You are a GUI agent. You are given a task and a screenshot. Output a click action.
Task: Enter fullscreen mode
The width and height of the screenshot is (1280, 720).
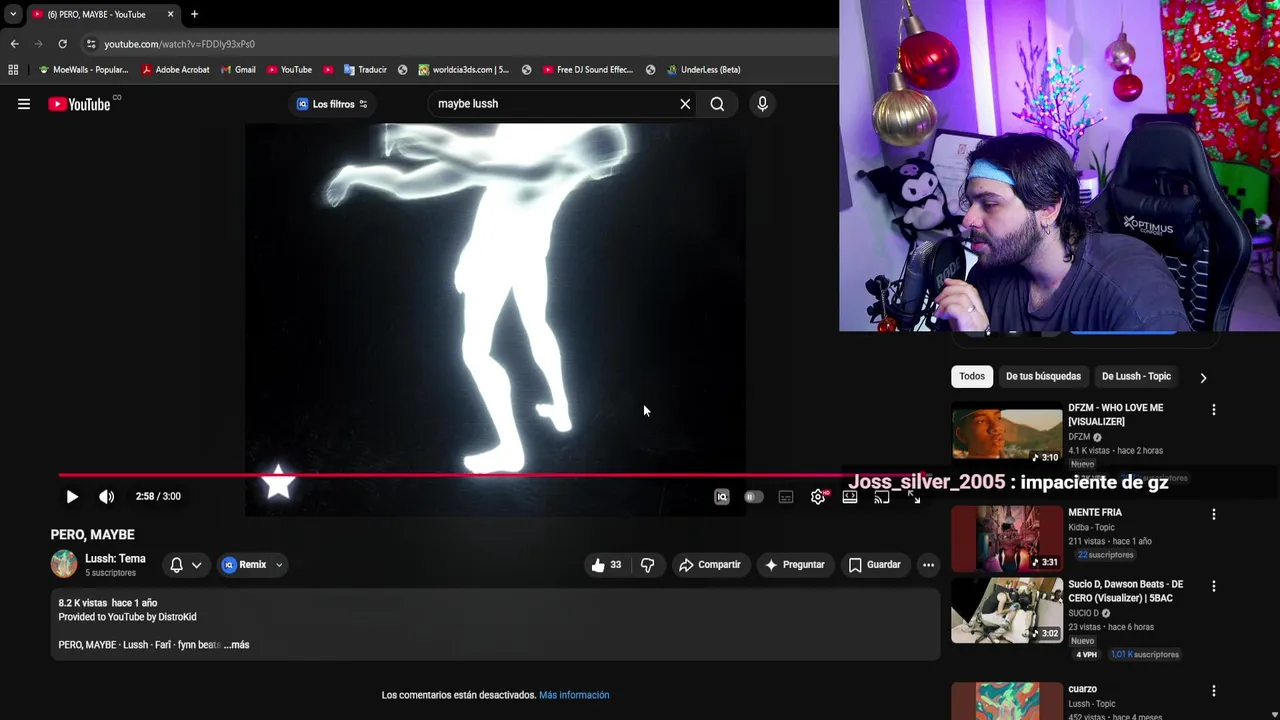[914, 497]
